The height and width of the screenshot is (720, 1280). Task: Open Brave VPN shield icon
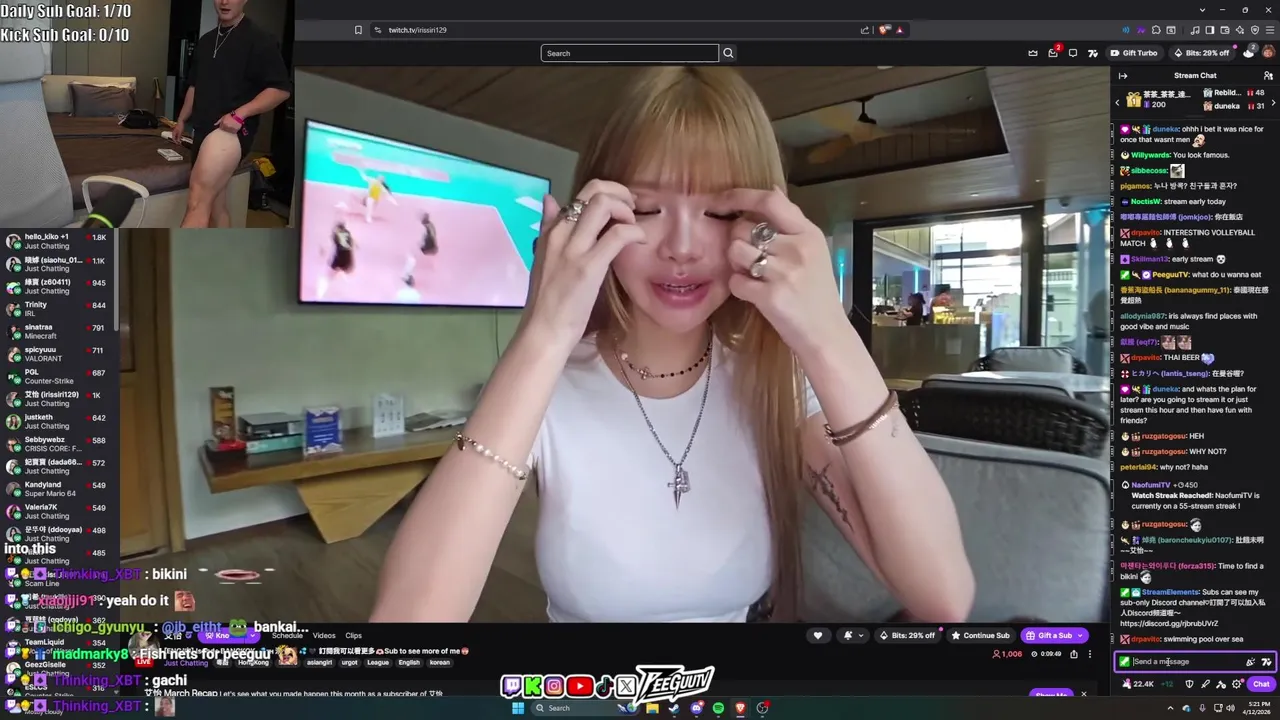click(1255, 30)
